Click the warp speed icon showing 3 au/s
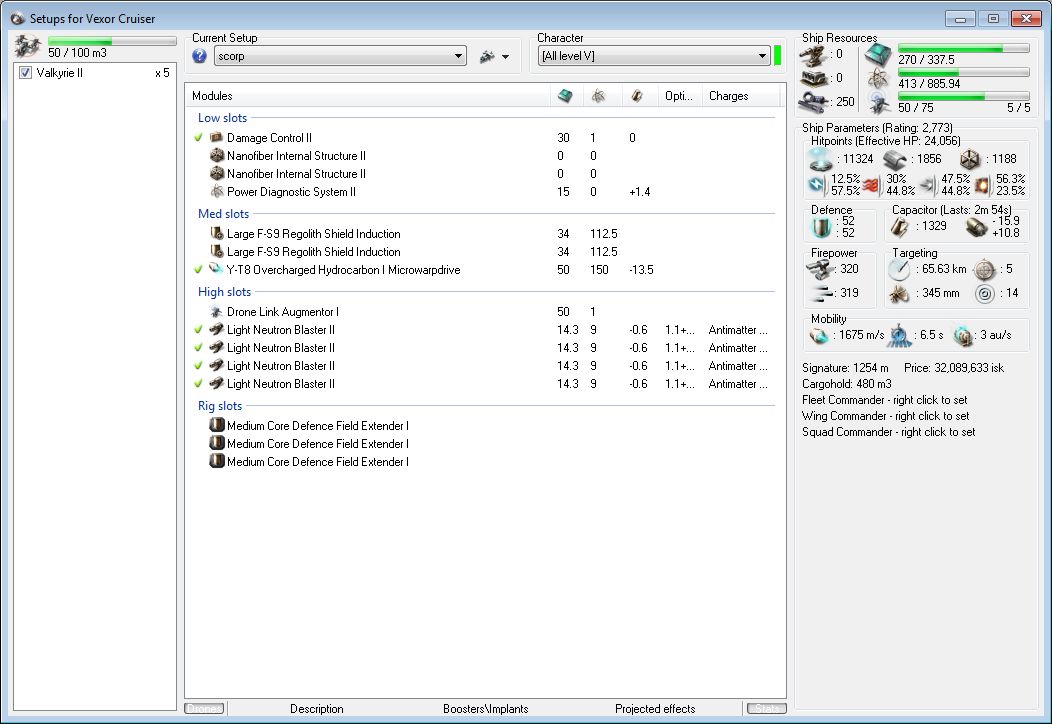The width and height of the screenshot is (1052, 724). (x=963, y=335)
